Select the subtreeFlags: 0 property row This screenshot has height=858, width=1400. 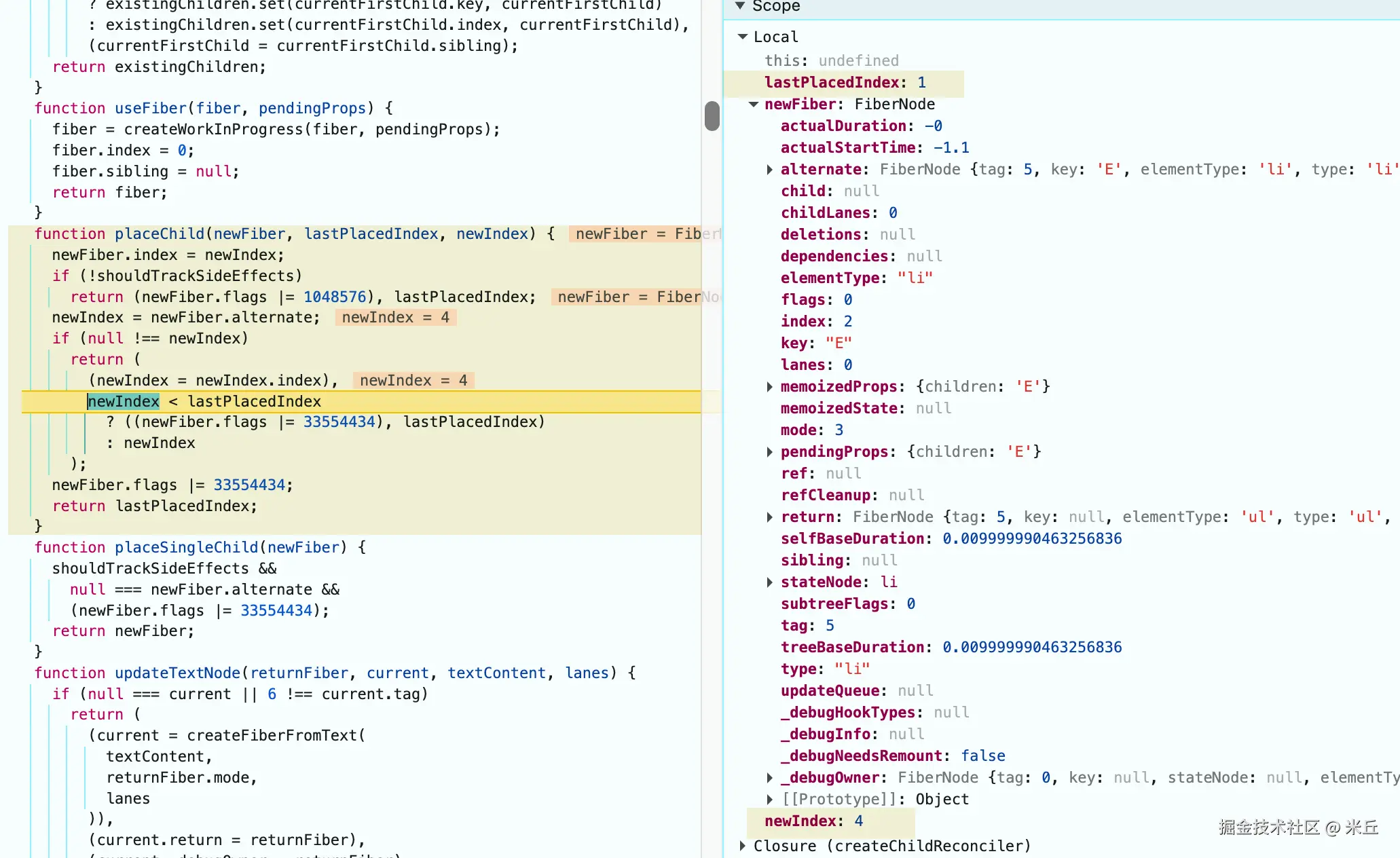click(848, 604)
